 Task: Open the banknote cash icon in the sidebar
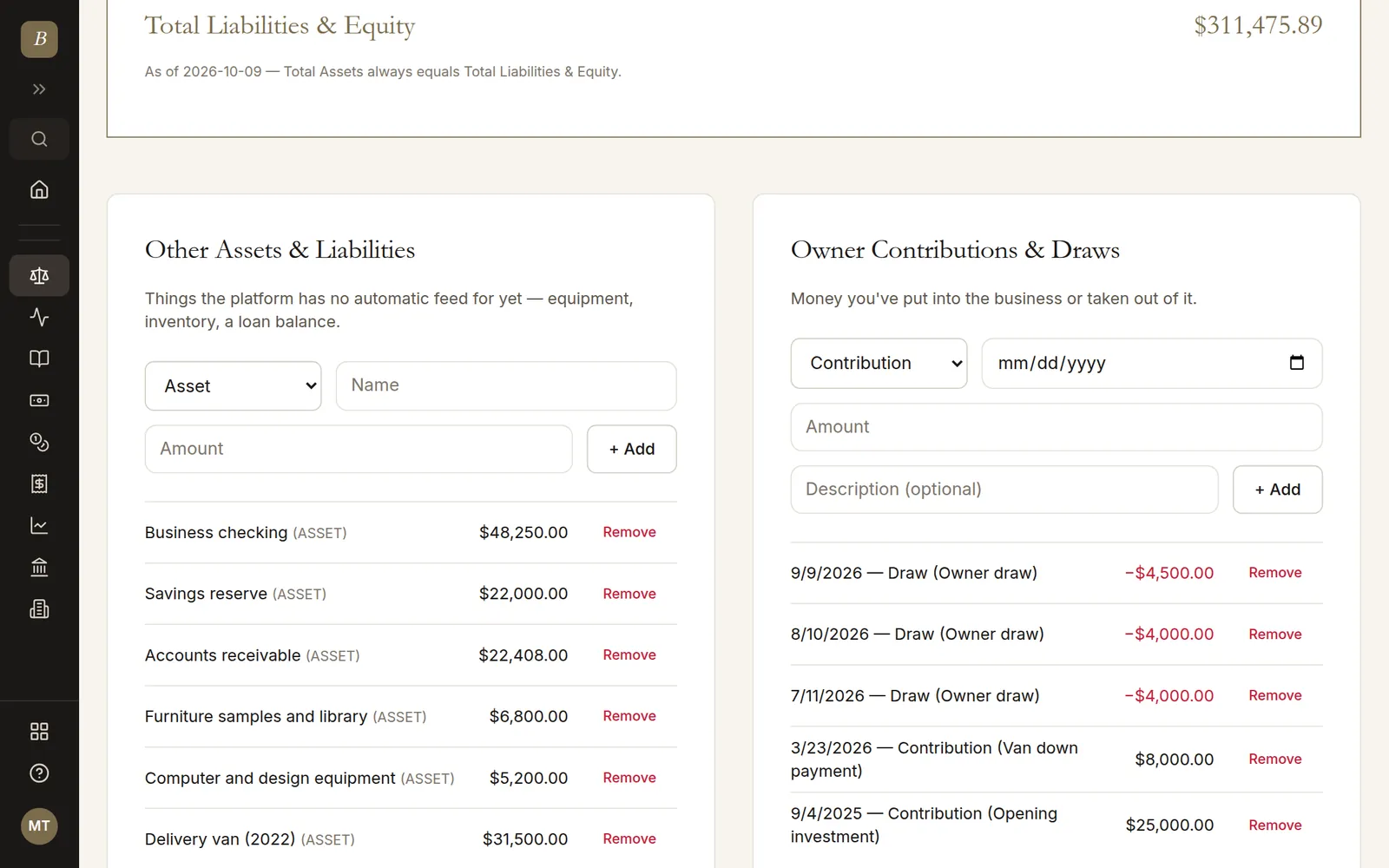(x=39, y=401)
